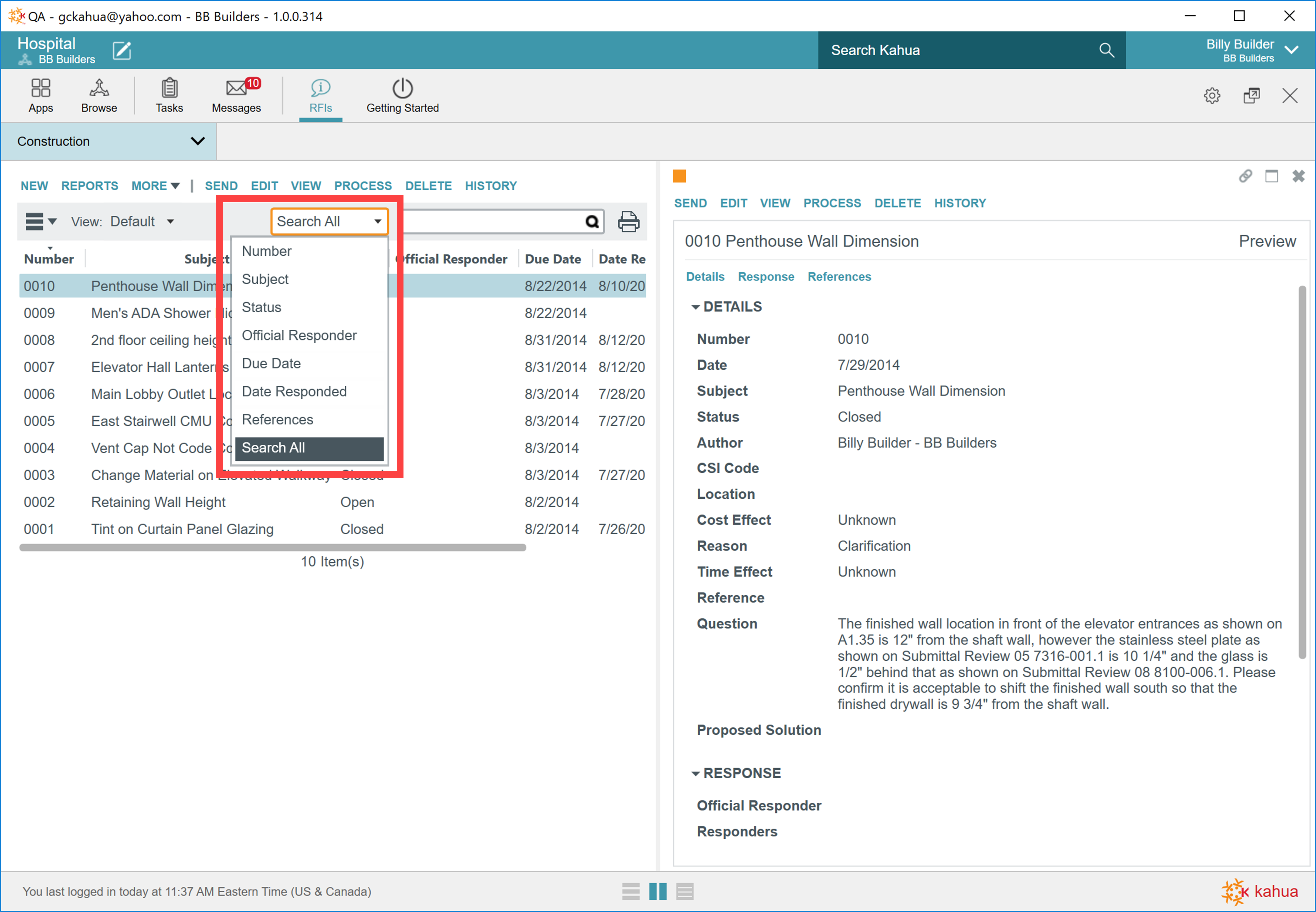Screen dimensions: 1316x912
Task: Open the settings gear icon
Action: (x=1212, y=95)
